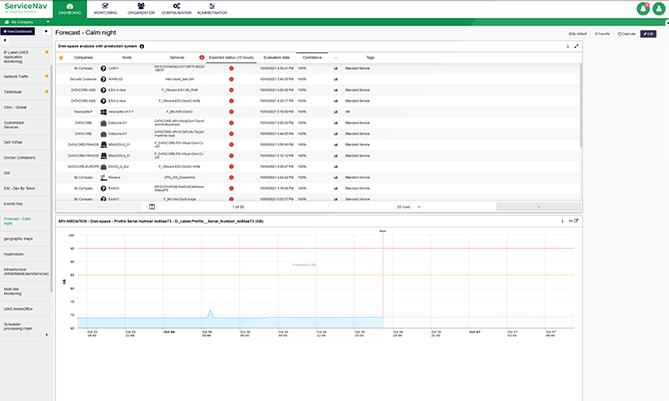
Task: Click the table's vertical scrollbar
Action: pos(581,105)
